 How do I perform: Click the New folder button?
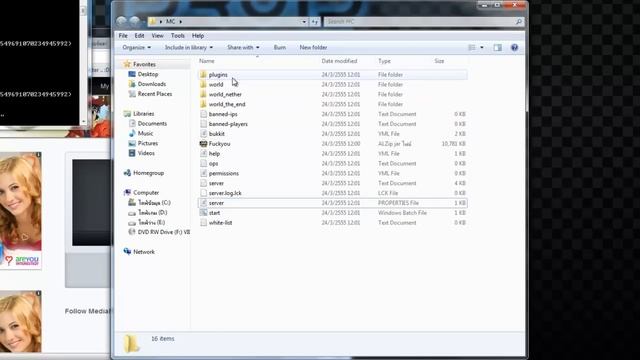(x=313, y=48)
